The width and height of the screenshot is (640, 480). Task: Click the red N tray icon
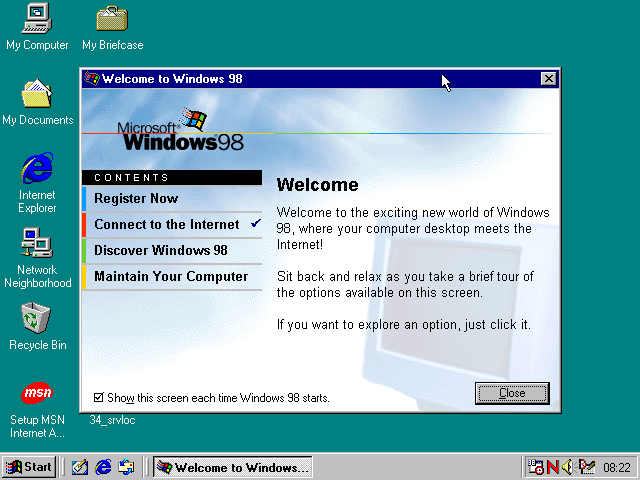(x=553, y=467)
